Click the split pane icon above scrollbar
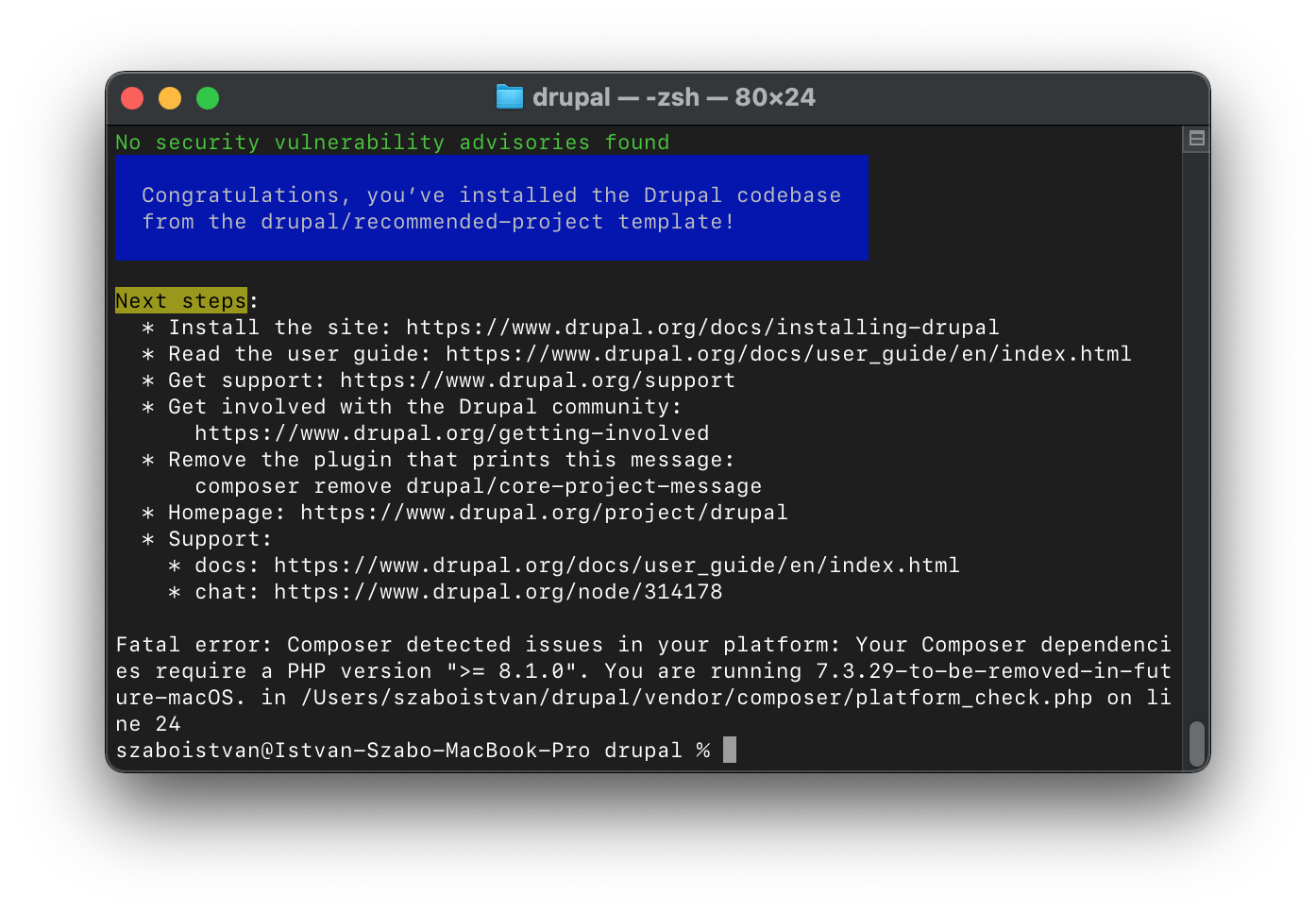1316x912 pixels. [x=1196, y=139]
